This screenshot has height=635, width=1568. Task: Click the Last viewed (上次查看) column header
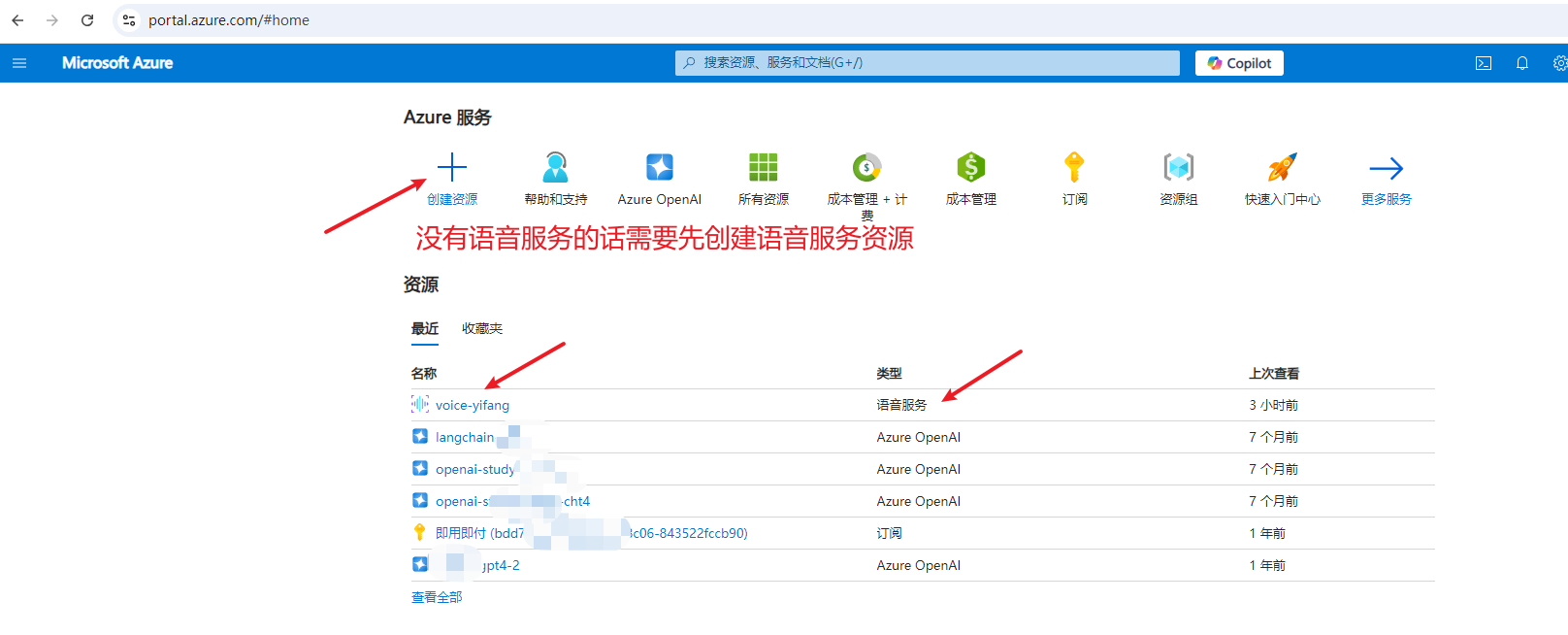tap(1274, 373)
